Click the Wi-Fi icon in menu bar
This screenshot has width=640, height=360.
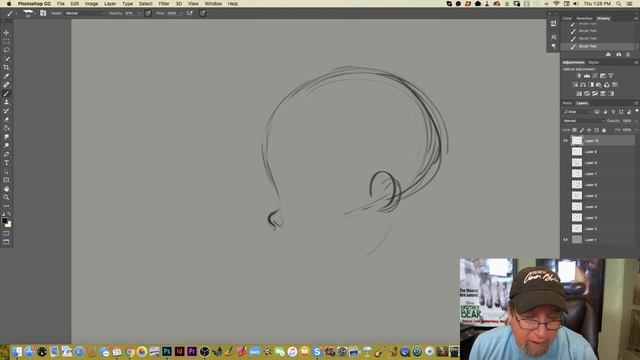[556, 4]
